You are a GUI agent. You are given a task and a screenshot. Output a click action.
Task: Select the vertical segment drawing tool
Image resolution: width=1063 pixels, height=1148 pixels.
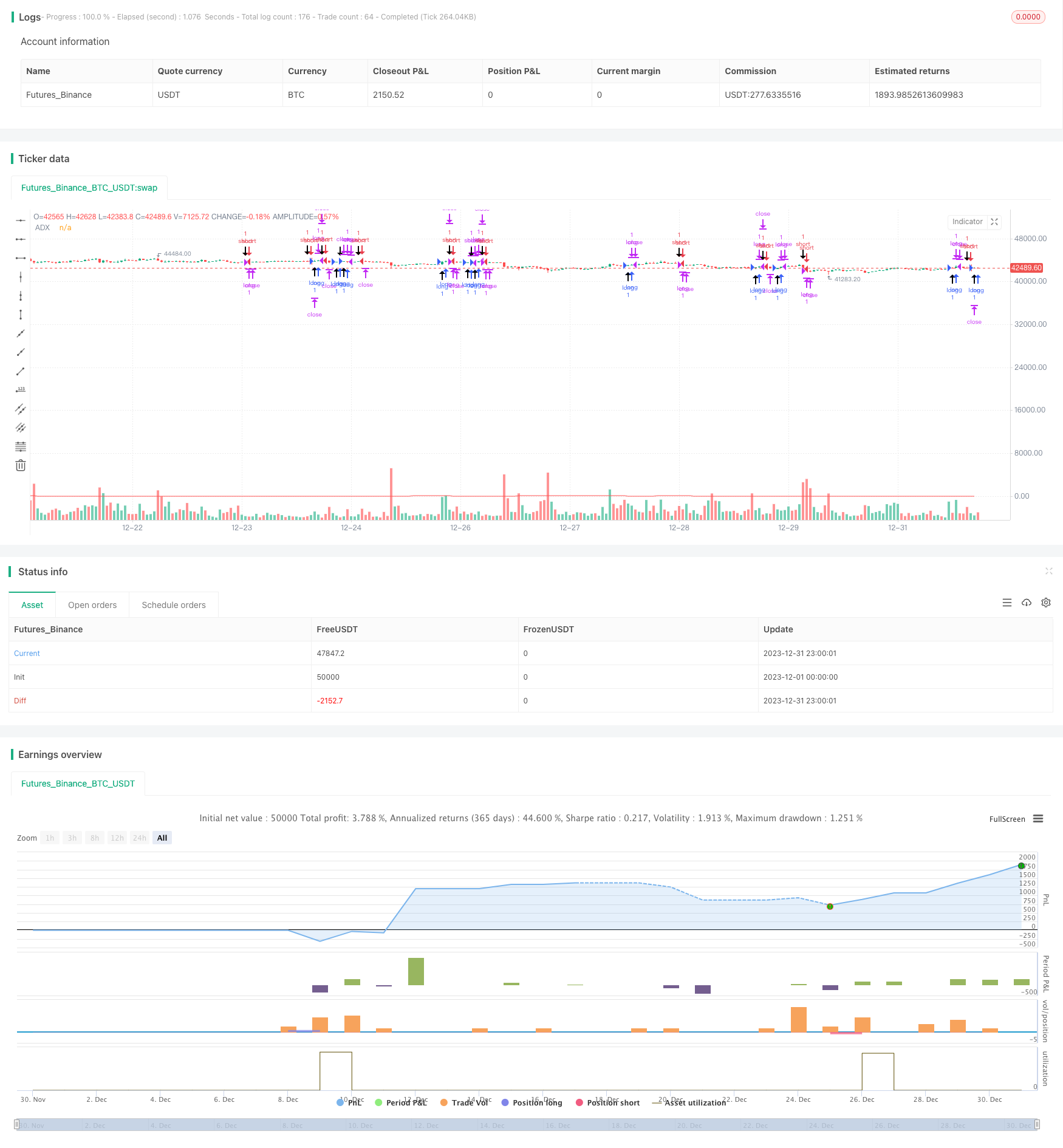pyautogui.click(x=21, y=315)
